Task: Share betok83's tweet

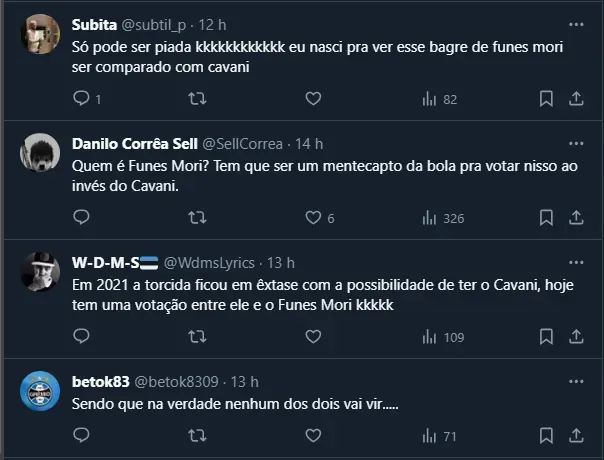Action: click(x=576, y=435)
